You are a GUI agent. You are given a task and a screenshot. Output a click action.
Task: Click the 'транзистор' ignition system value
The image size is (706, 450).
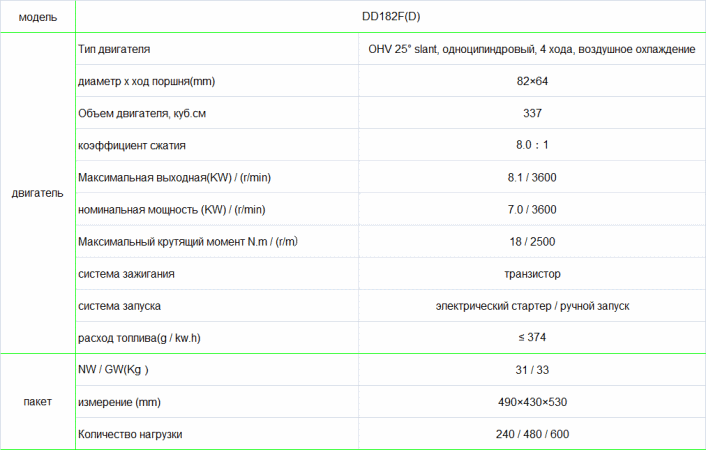click(x=532, y=273)
